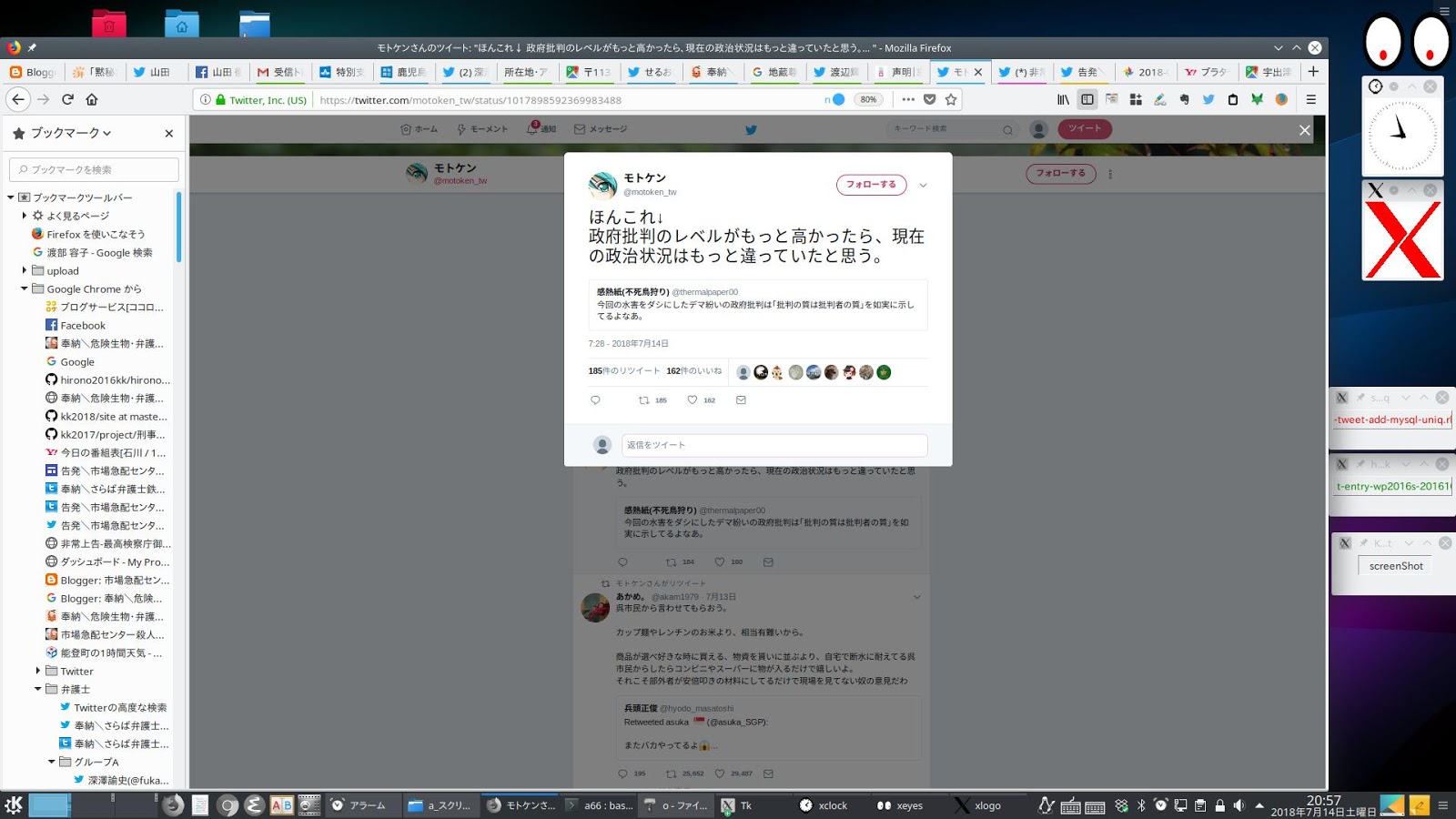Reset the 80% zoom level badge
Image resolution: width=1456 pixels, height=819 pixels.
coord(869,99)
